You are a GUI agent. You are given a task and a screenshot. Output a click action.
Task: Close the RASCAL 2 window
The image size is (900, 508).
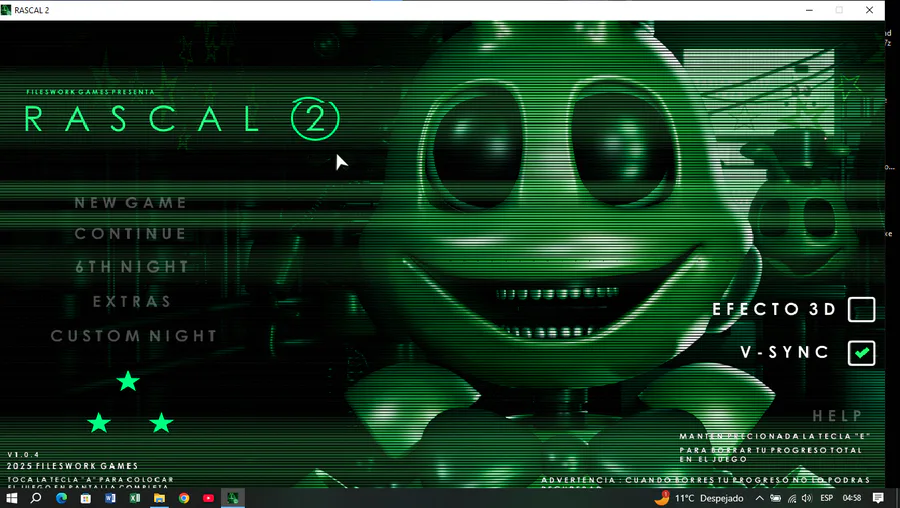pyautogui.click(x=870, y=10)
